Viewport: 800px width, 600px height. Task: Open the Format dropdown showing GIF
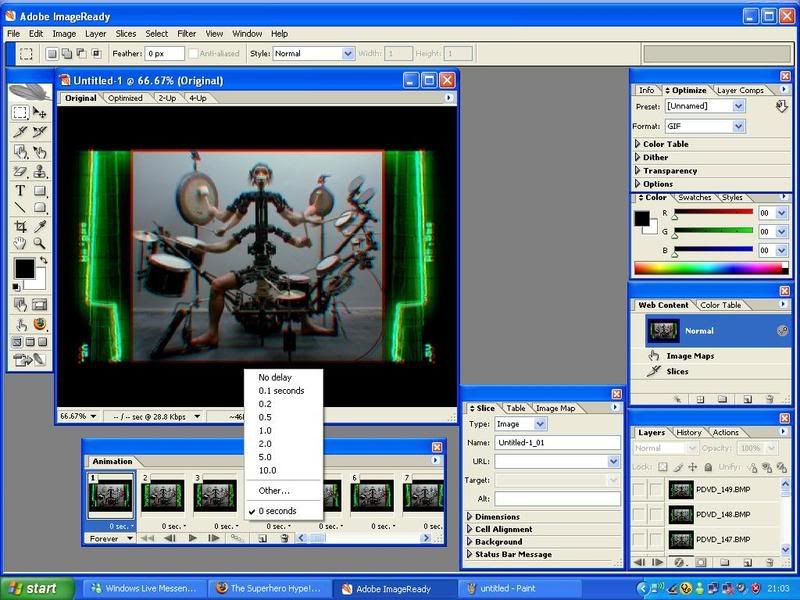pos(738,126)
